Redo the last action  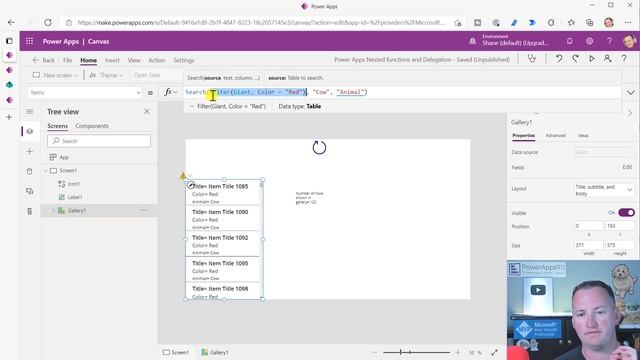tap(575, 59)
